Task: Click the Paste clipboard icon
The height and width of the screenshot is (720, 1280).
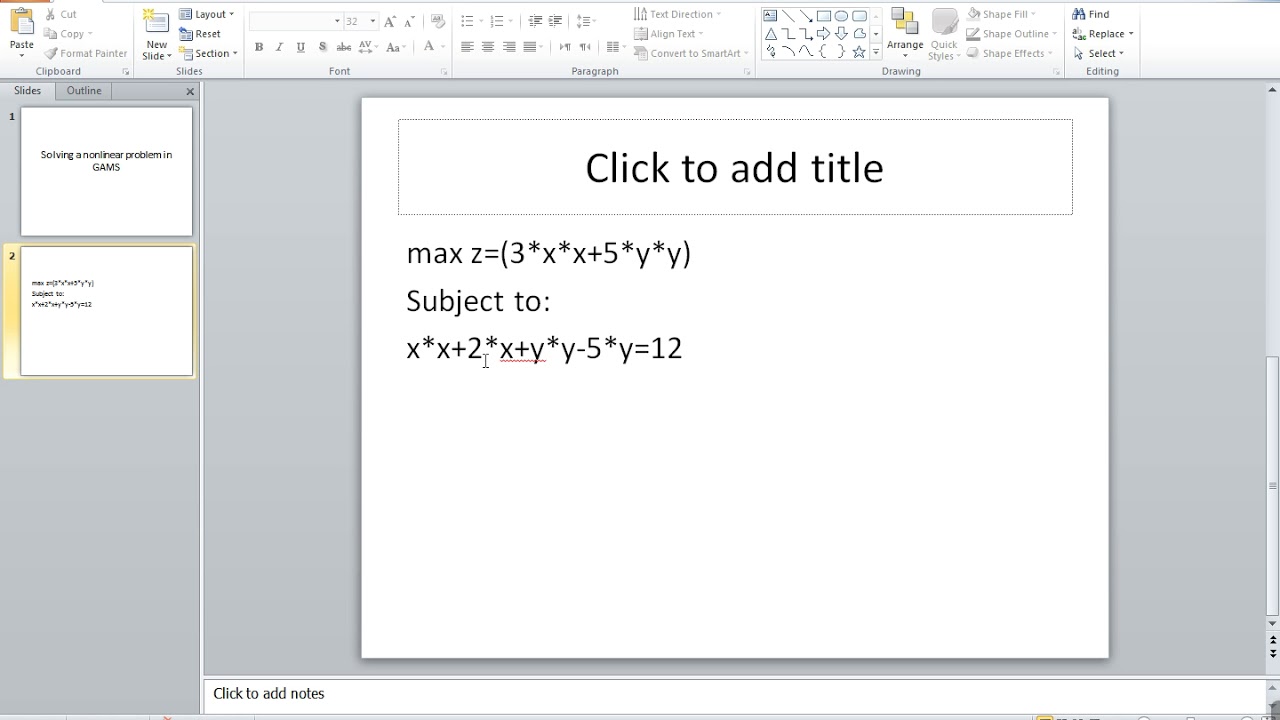Action: pos(21,22)
